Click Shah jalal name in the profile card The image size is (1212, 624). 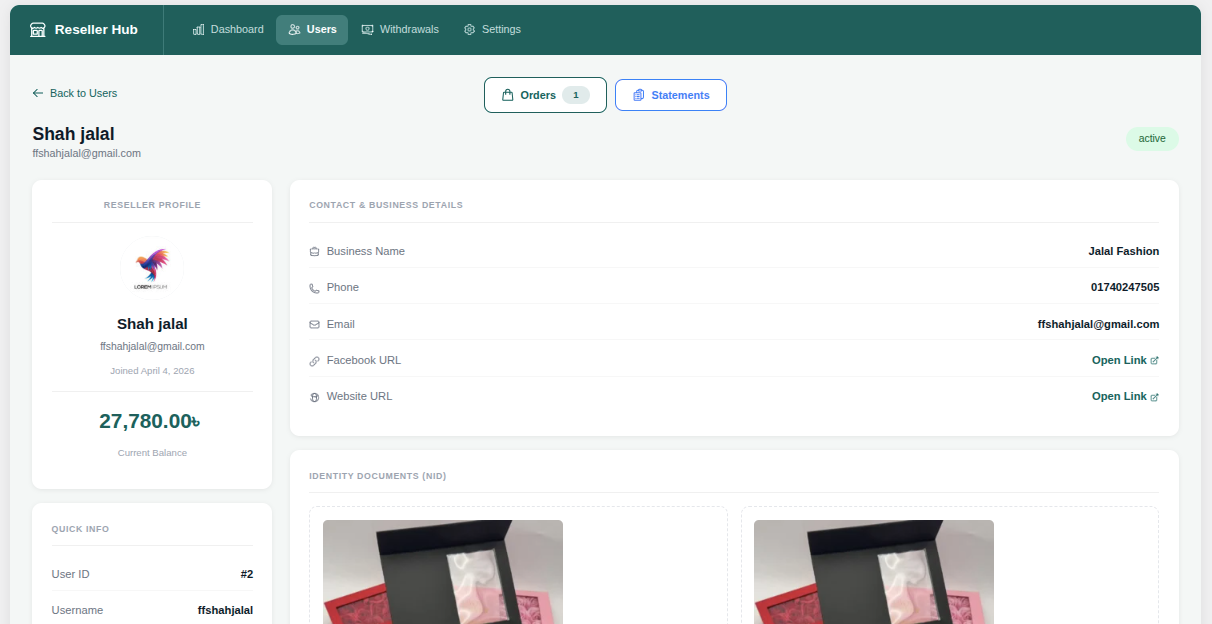tap(152, 324)
